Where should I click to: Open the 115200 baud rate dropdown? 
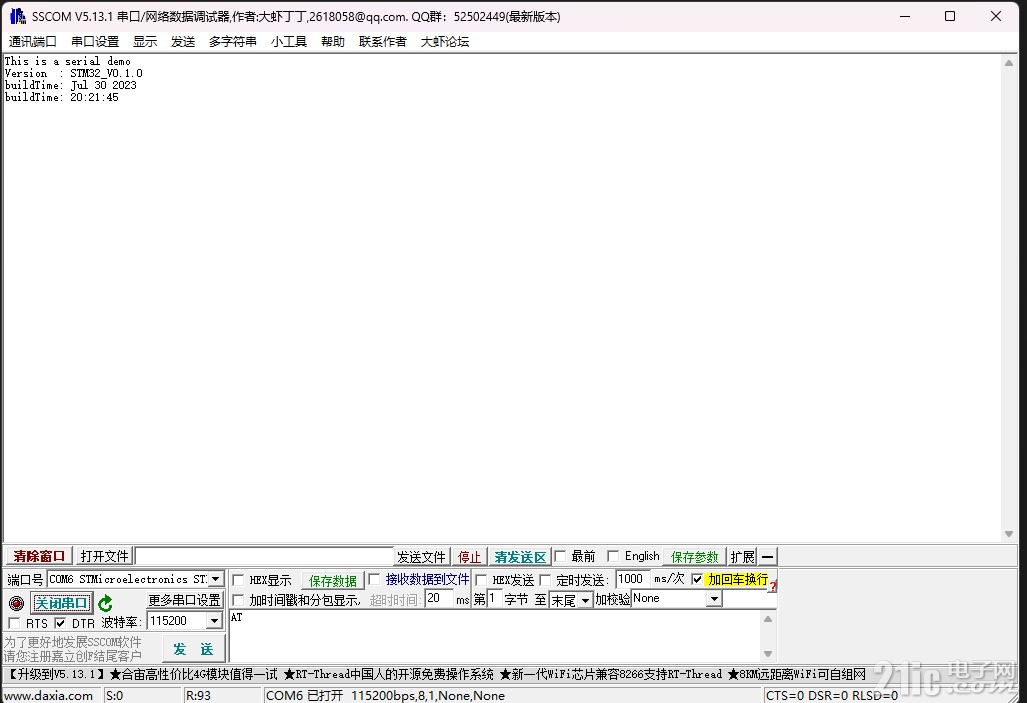click(214, 620)
